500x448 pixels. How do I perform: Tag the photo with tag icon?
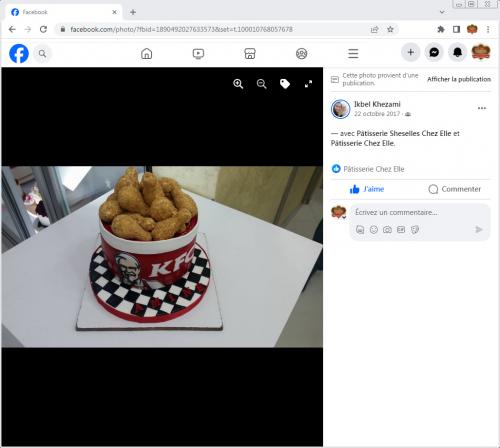tap(285, 84)
